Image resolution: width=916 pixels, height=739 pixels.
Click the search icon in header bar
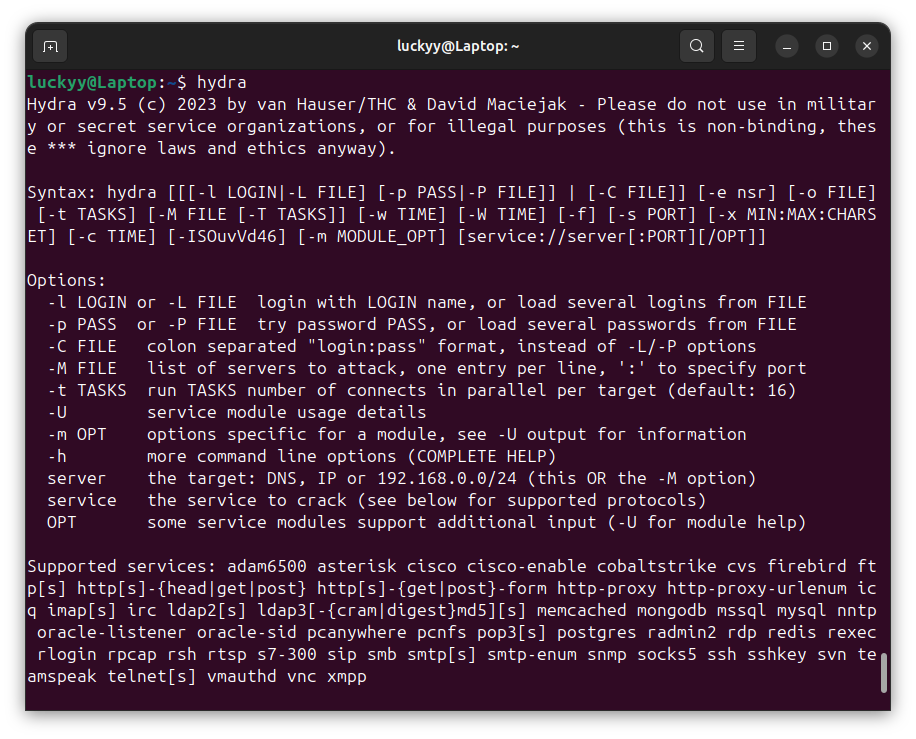coord(696,46)
